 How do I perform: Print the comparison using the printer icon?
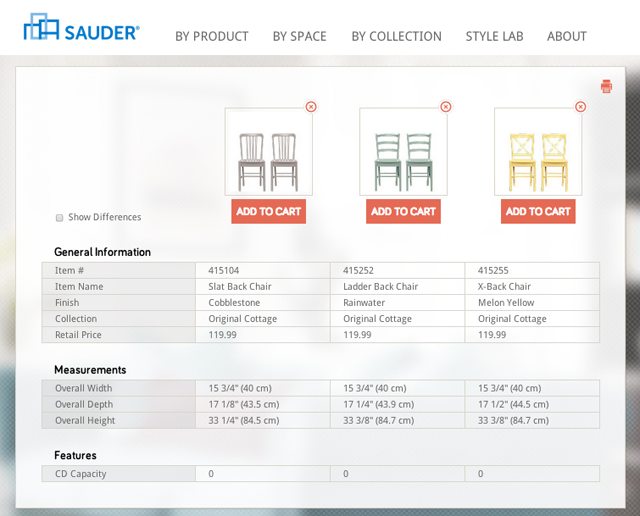(606, 87)
